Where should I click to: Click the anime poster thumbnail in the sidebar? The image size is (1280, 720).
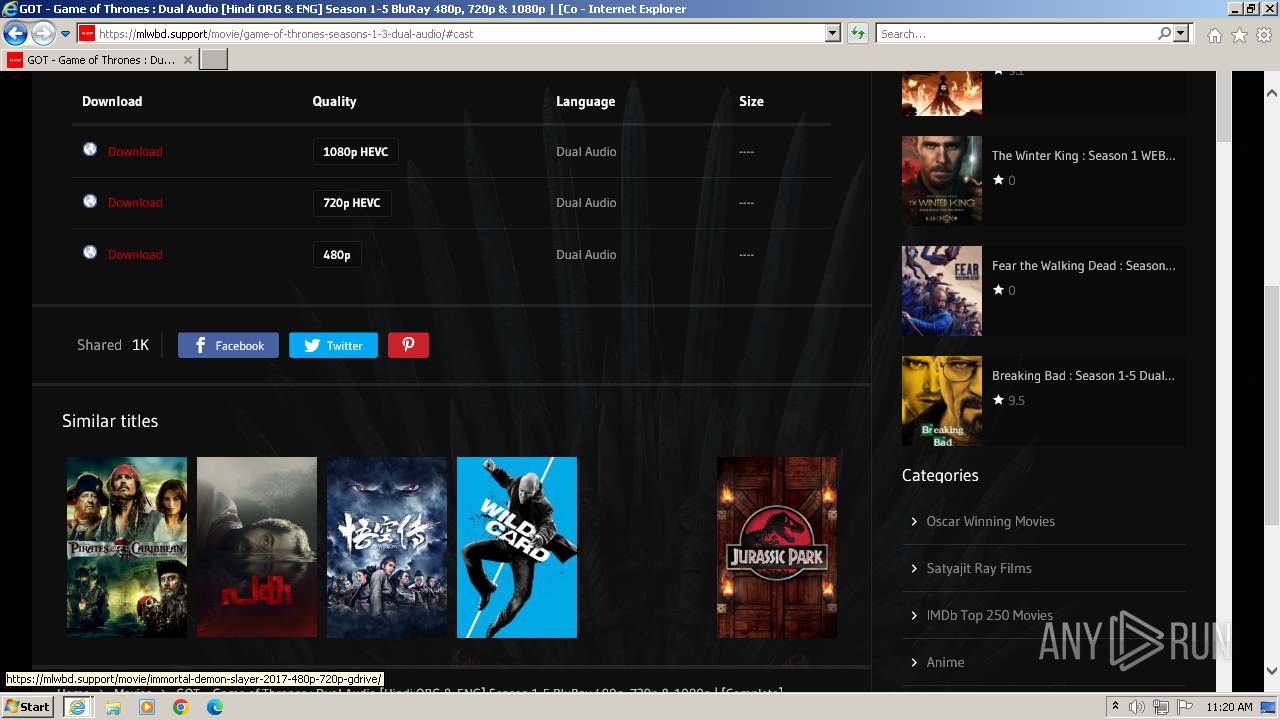pos(942,93)
